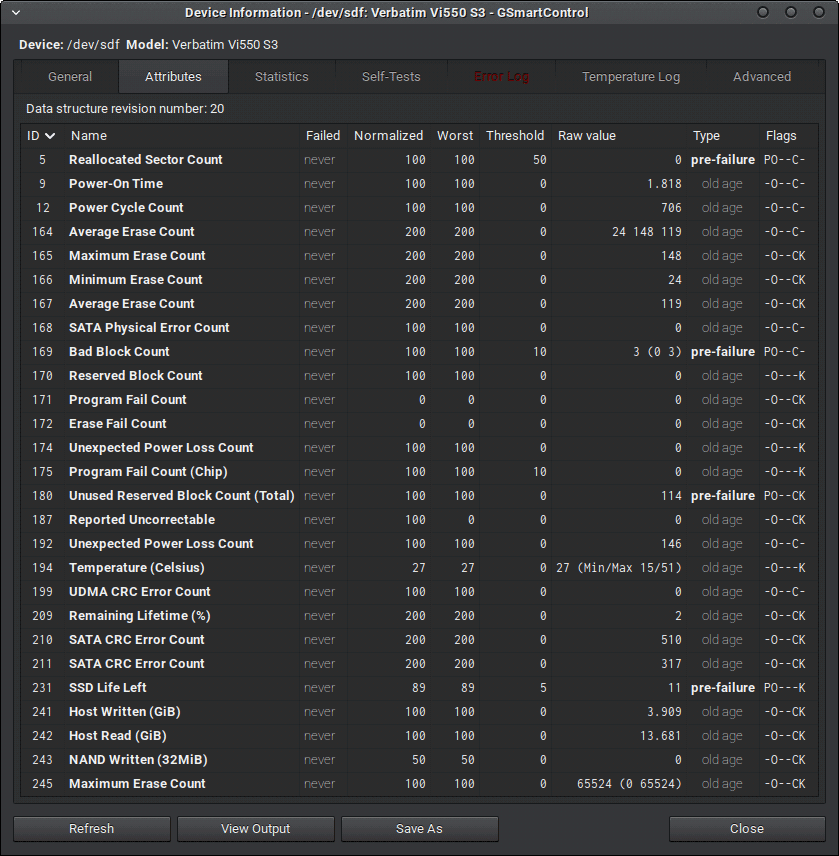Select Average Erase Count row with ID 164
The height and width of the screenshot is (856, 839).
point(419,232)
